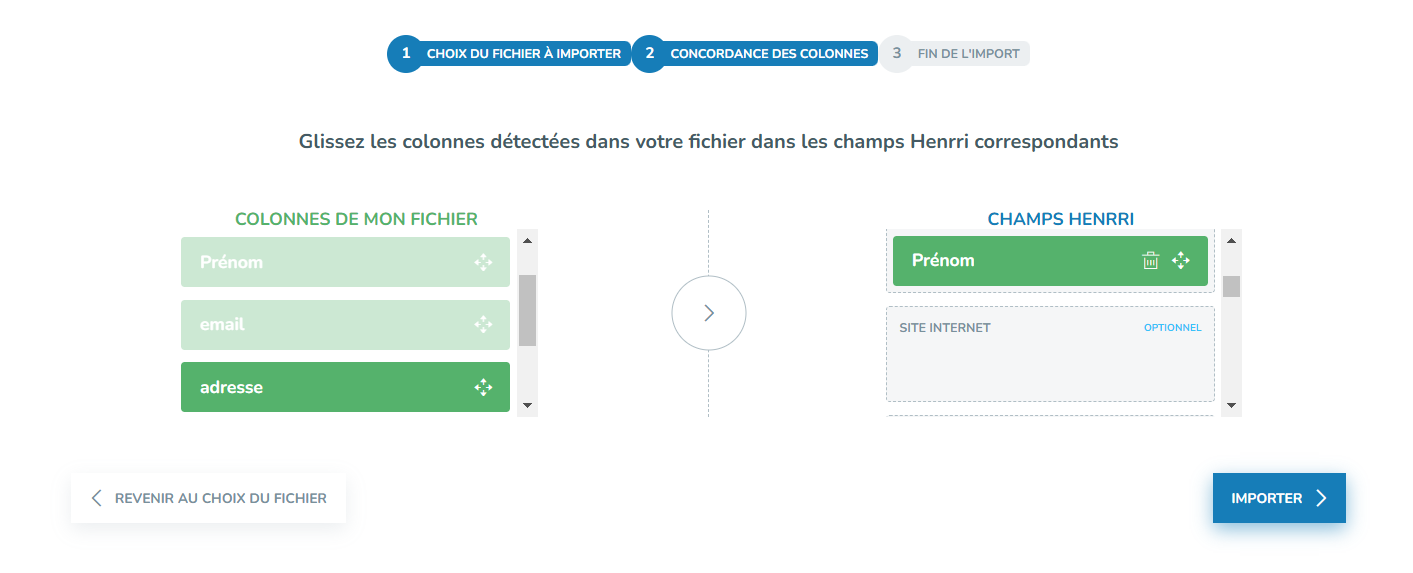Click the move handle on faded Prénom column

point(483,262)
